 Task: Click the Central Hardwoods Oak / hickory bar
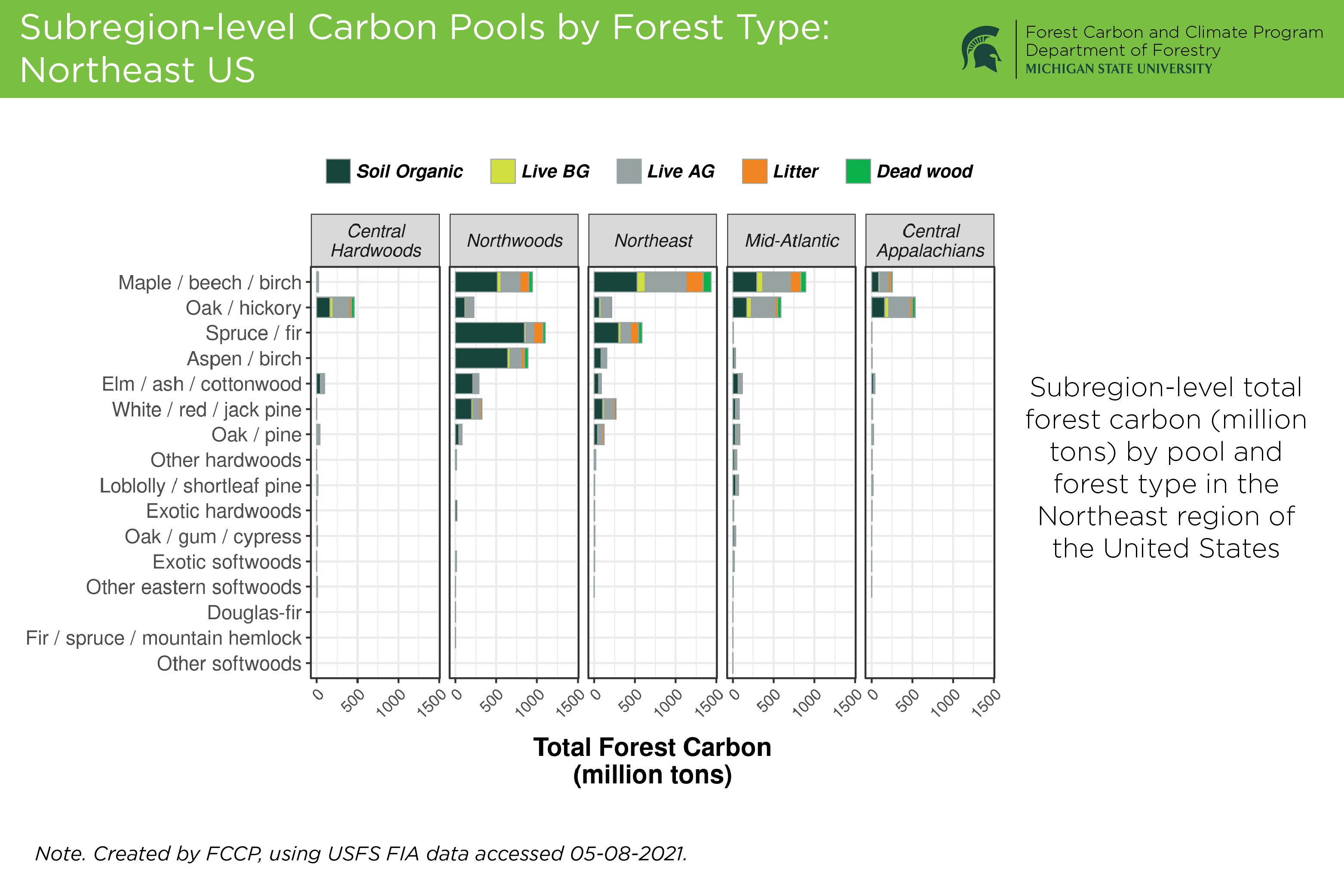tap(336, 308)
